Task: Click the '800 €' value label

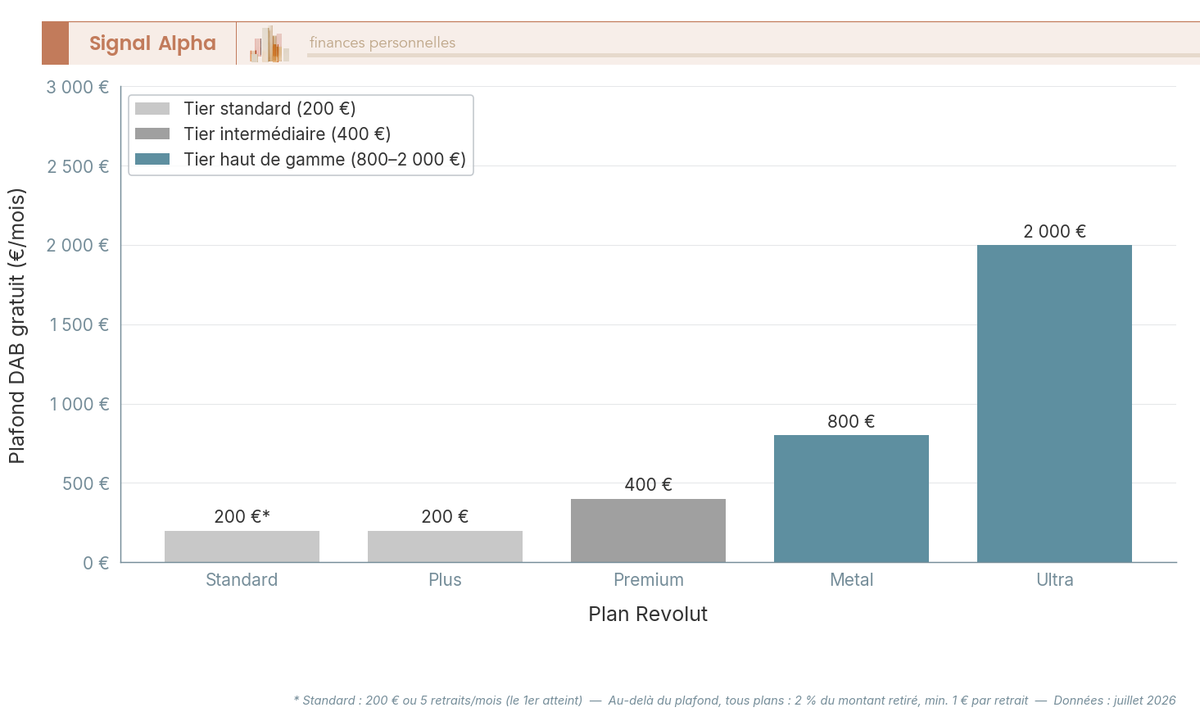Action: pos(851,422)
